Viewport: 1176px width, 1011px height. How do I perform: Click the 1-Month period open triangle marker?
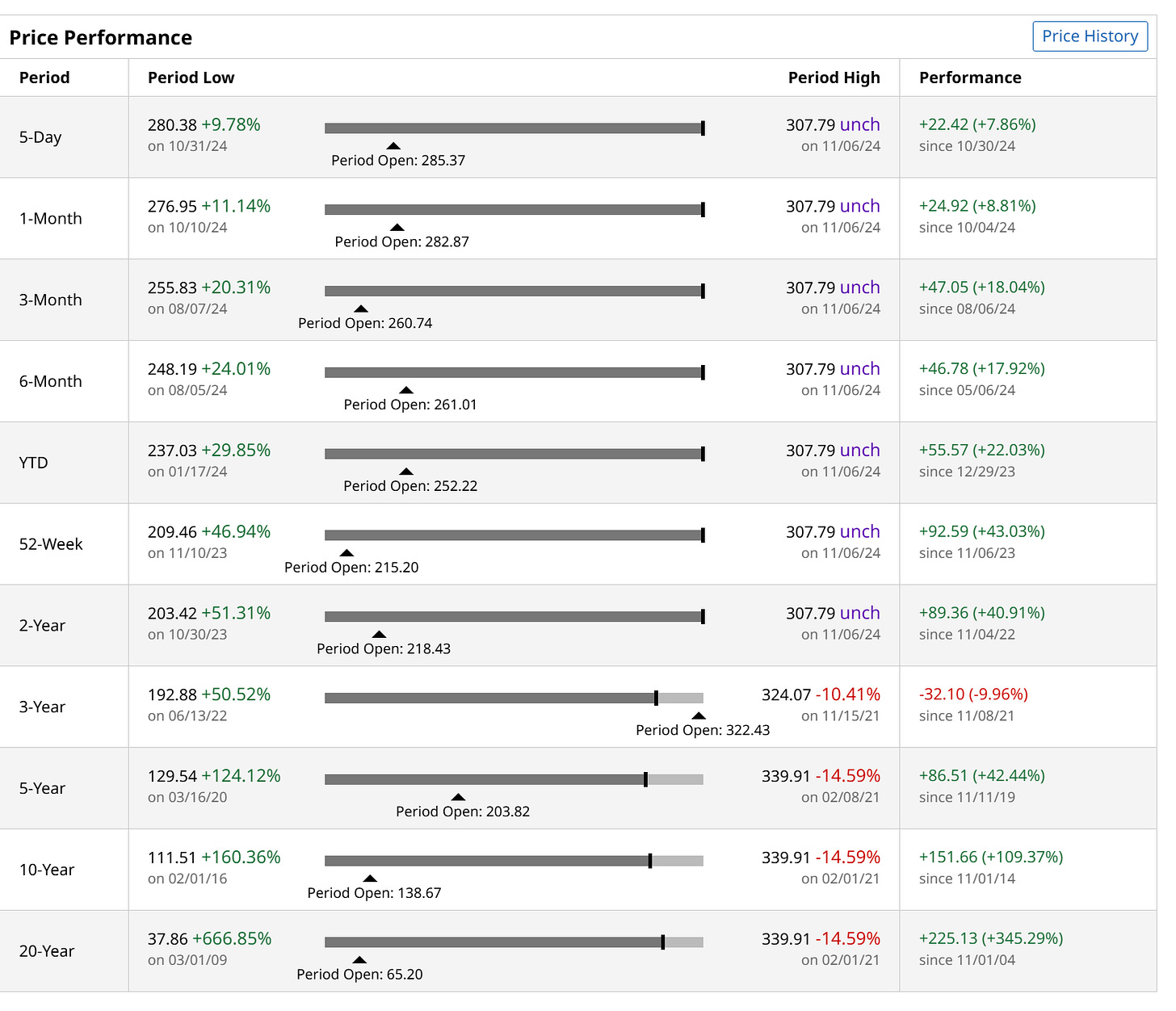(x=397, y=228)
